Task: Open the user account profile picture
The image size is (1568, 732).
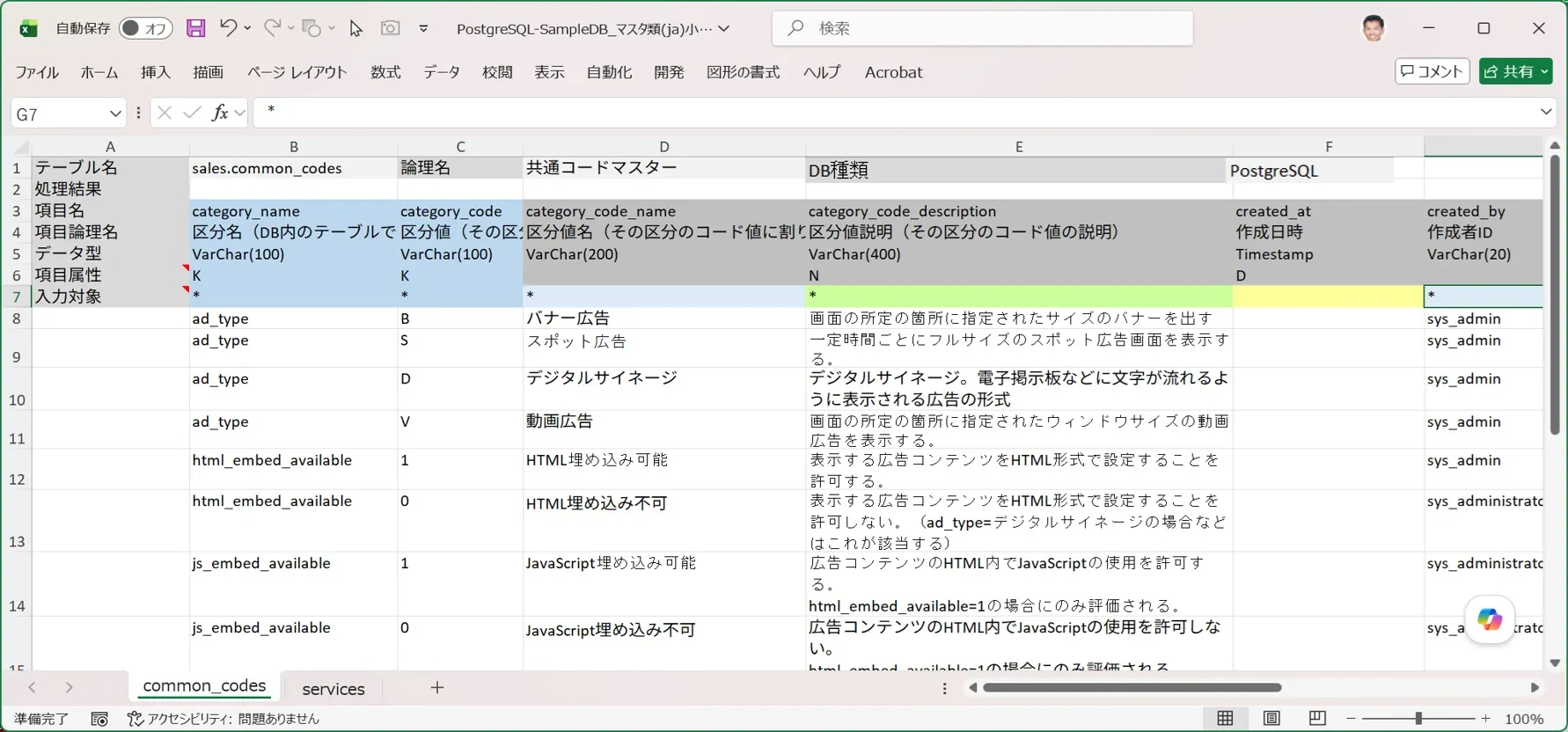Action: click(x=1373, y=28)
